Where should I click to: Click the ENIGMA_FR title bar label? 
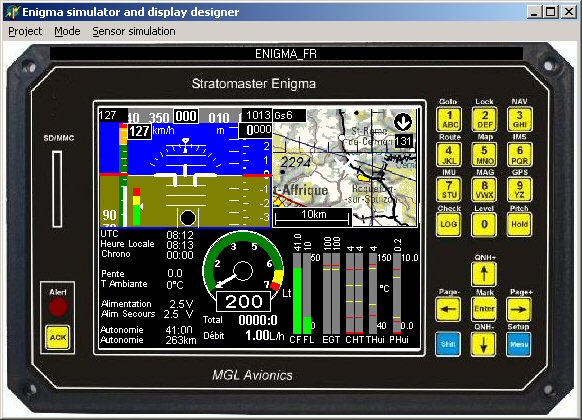(286, 54)
